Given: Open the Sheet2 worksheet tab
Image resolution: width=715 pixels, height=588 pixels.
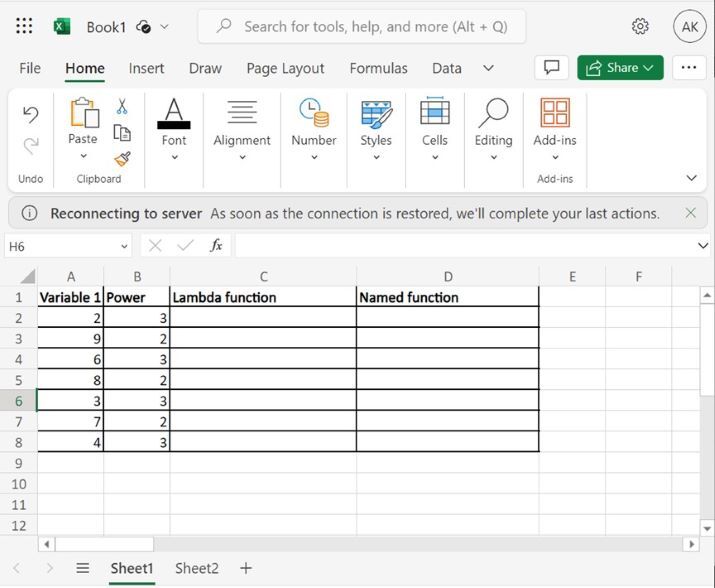Looking at the screenshot, I should [x=196, y=568].
